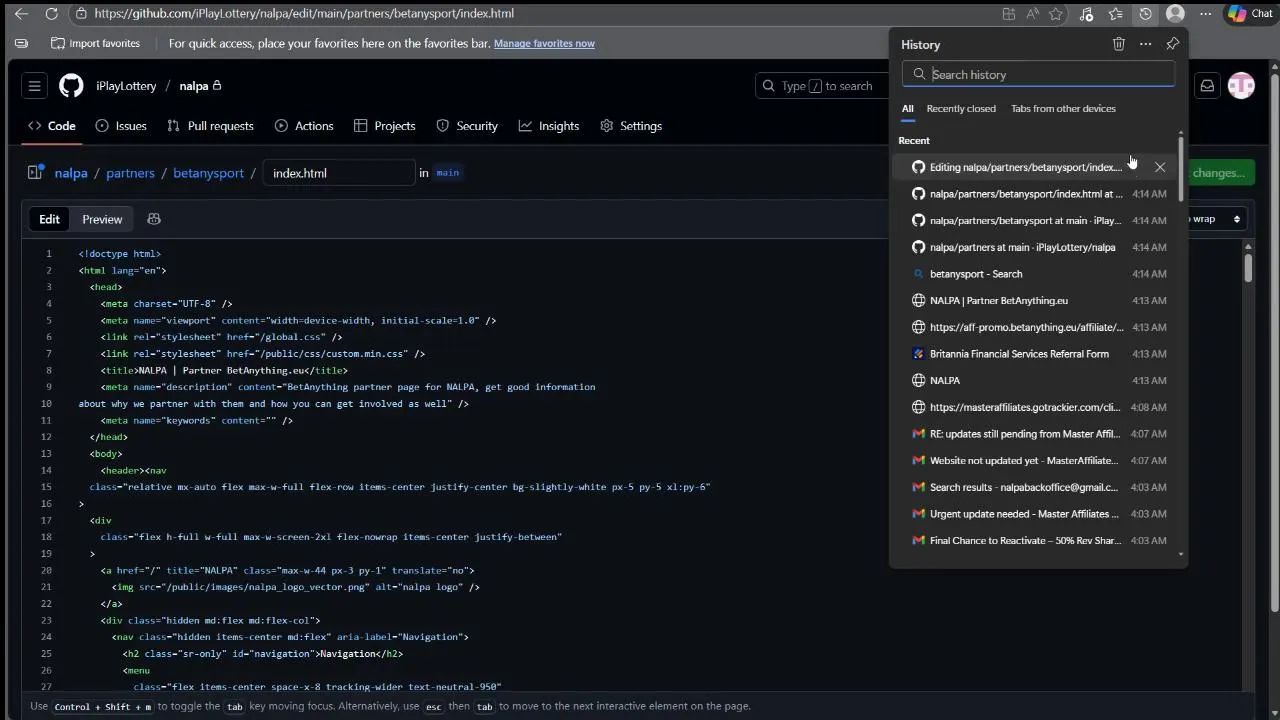Screen dimensions: 1280x720
Task: Open the GitHub hamburger navigation menu
Action: coord(34,86)
